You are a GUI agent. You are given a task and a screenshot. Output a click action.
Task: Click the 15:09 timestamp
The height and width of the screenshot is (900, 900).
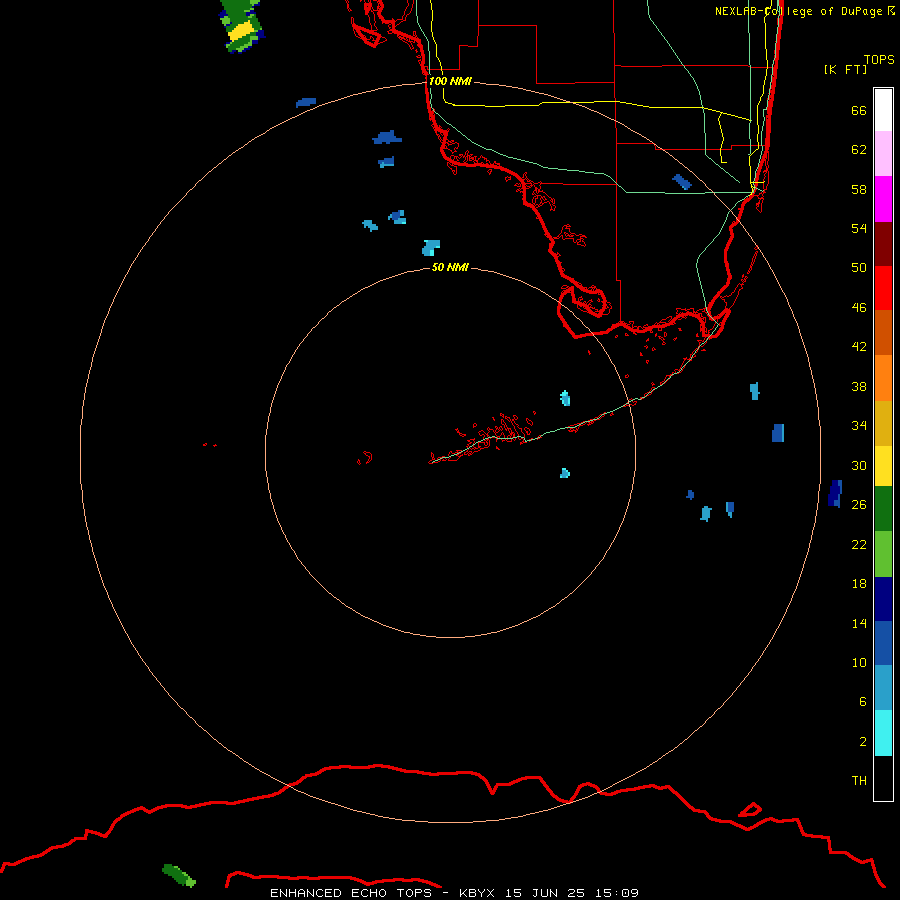[618, 893]
